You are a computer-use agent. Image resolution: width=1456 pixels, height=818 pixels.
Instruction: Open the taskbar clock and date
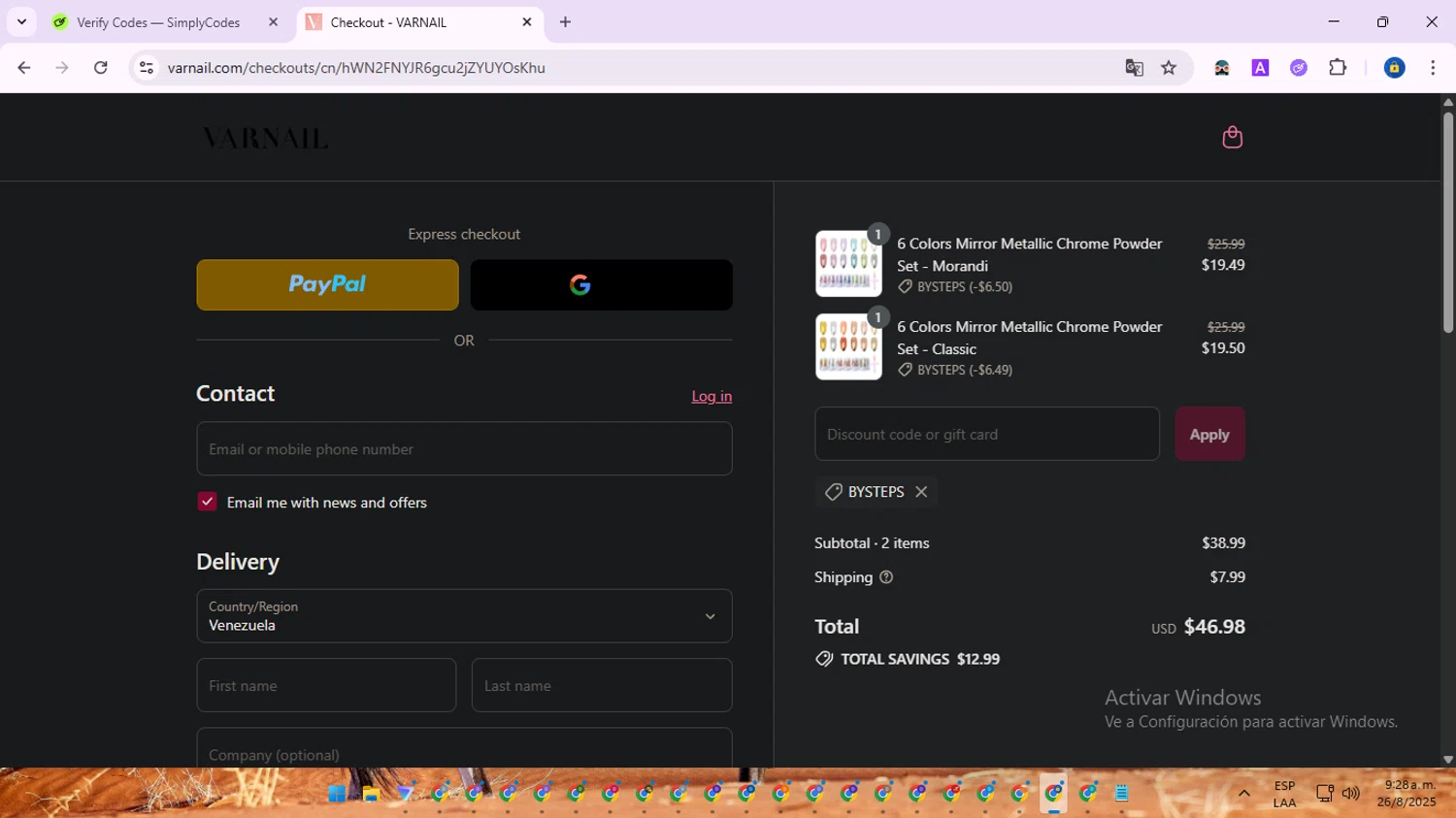1406,794
